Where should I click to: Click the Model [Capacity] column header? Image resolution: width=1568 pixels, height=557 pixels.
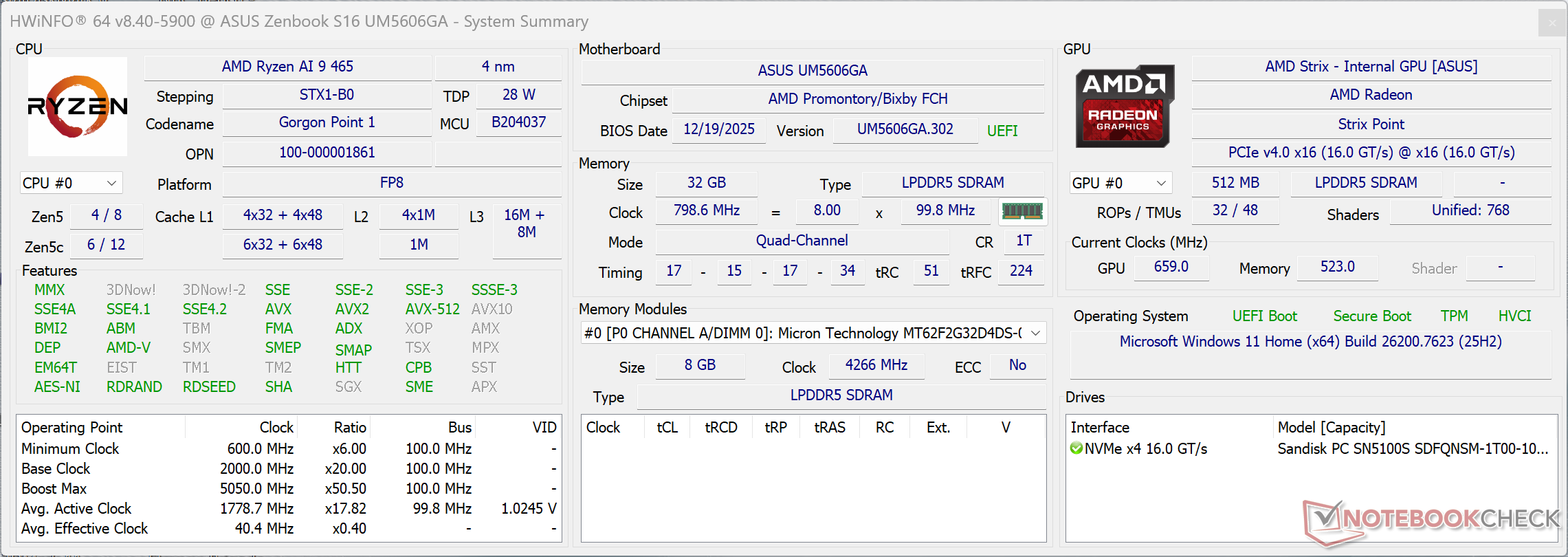point(1331,428)
